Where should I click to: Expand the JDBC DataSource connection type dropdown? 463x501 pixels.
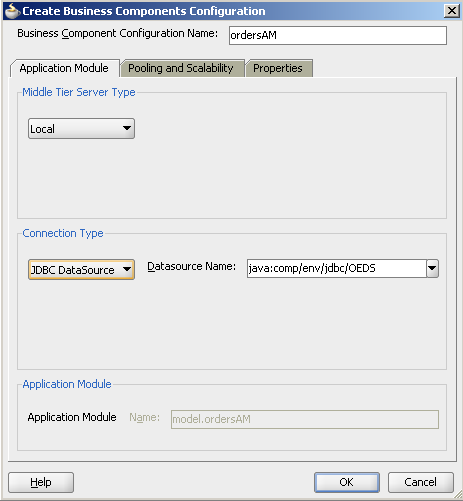(x=81, y=269)
